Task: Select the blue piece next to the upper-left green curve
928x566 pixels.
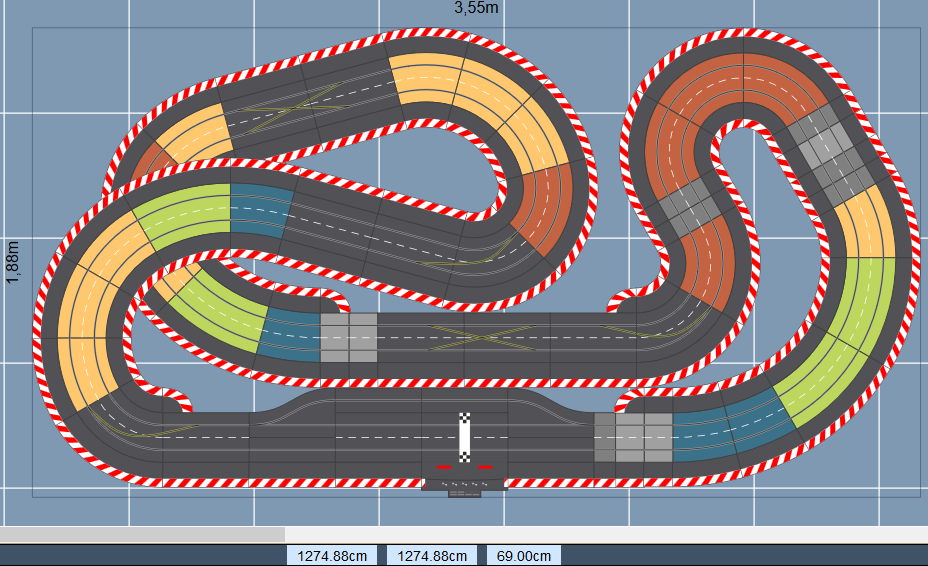Action: coord(259,210)
